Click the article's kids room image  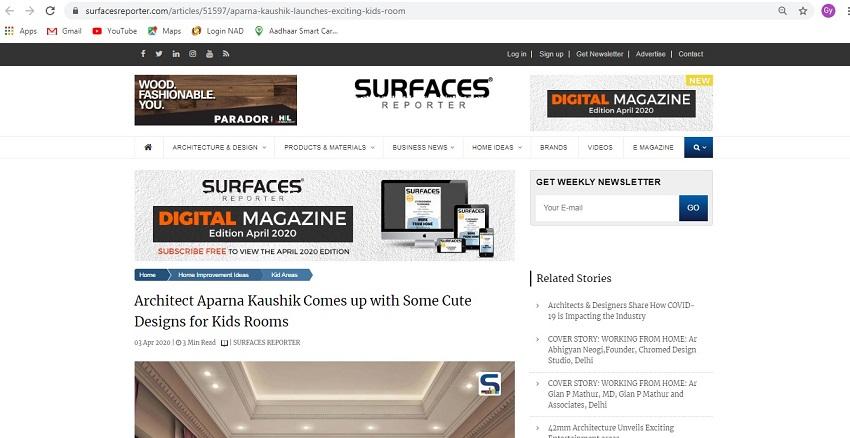[325, 400]
